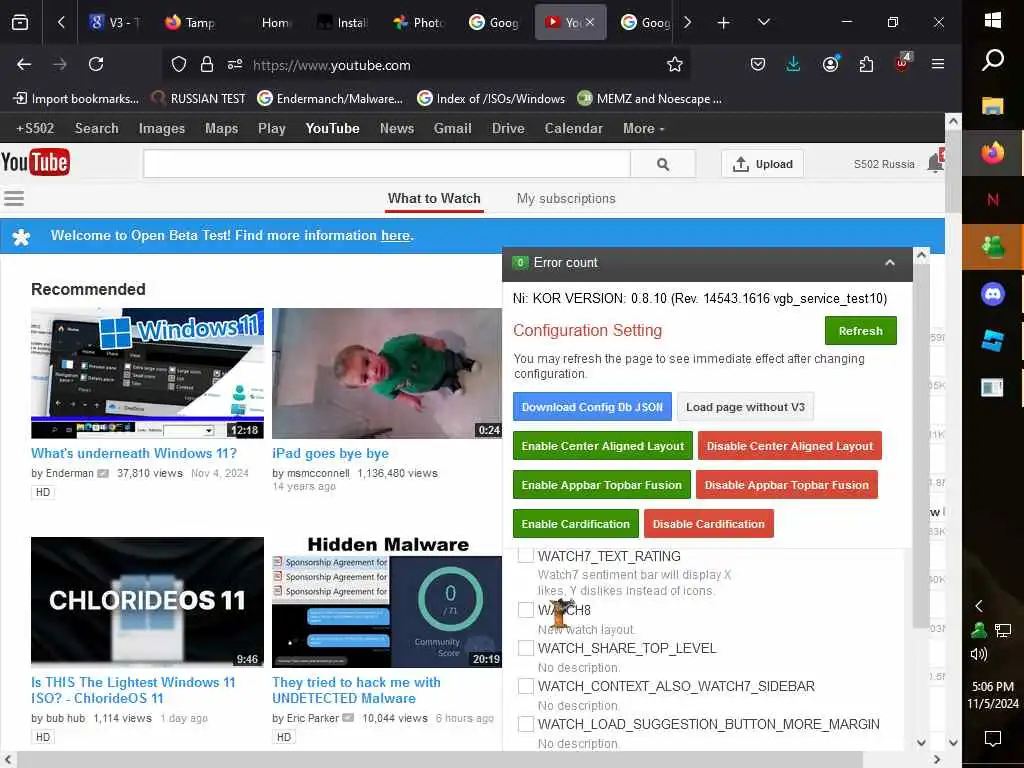Open the list all tabs dropdown arrow

click(x=763, y=23)
